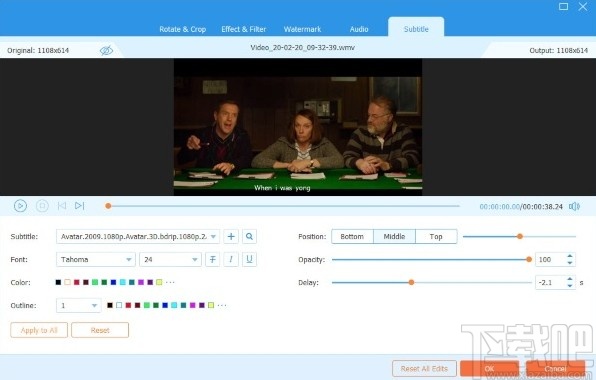Screen dimensions: 596x380
Task: Switch to Rotate & Crop tab
Action: point(182,29)
